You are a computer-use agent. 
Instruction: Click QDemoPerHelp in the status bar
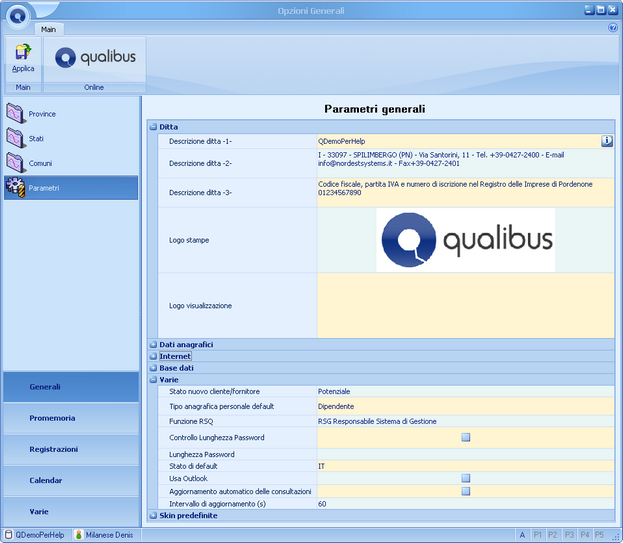40,535
